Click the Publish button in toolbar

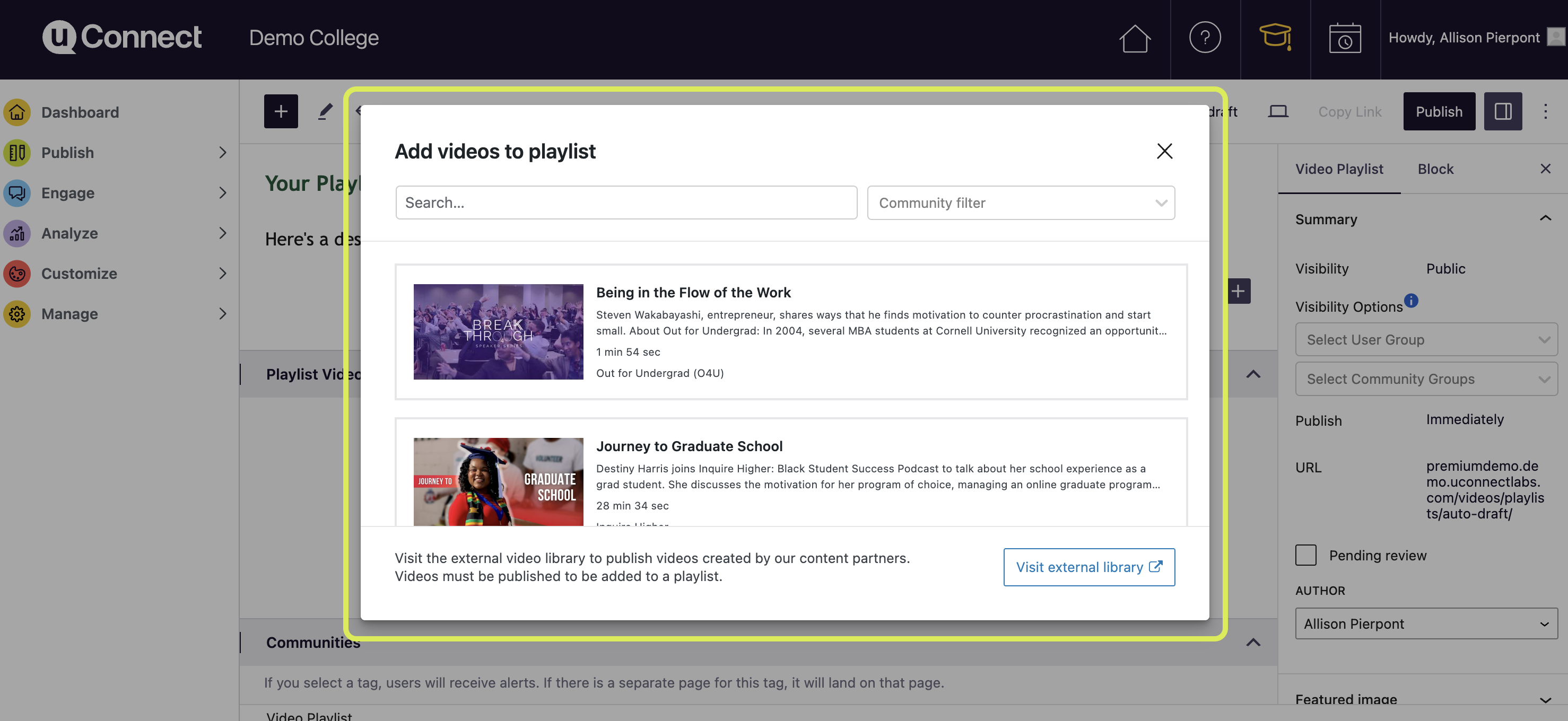point(1439,111)
